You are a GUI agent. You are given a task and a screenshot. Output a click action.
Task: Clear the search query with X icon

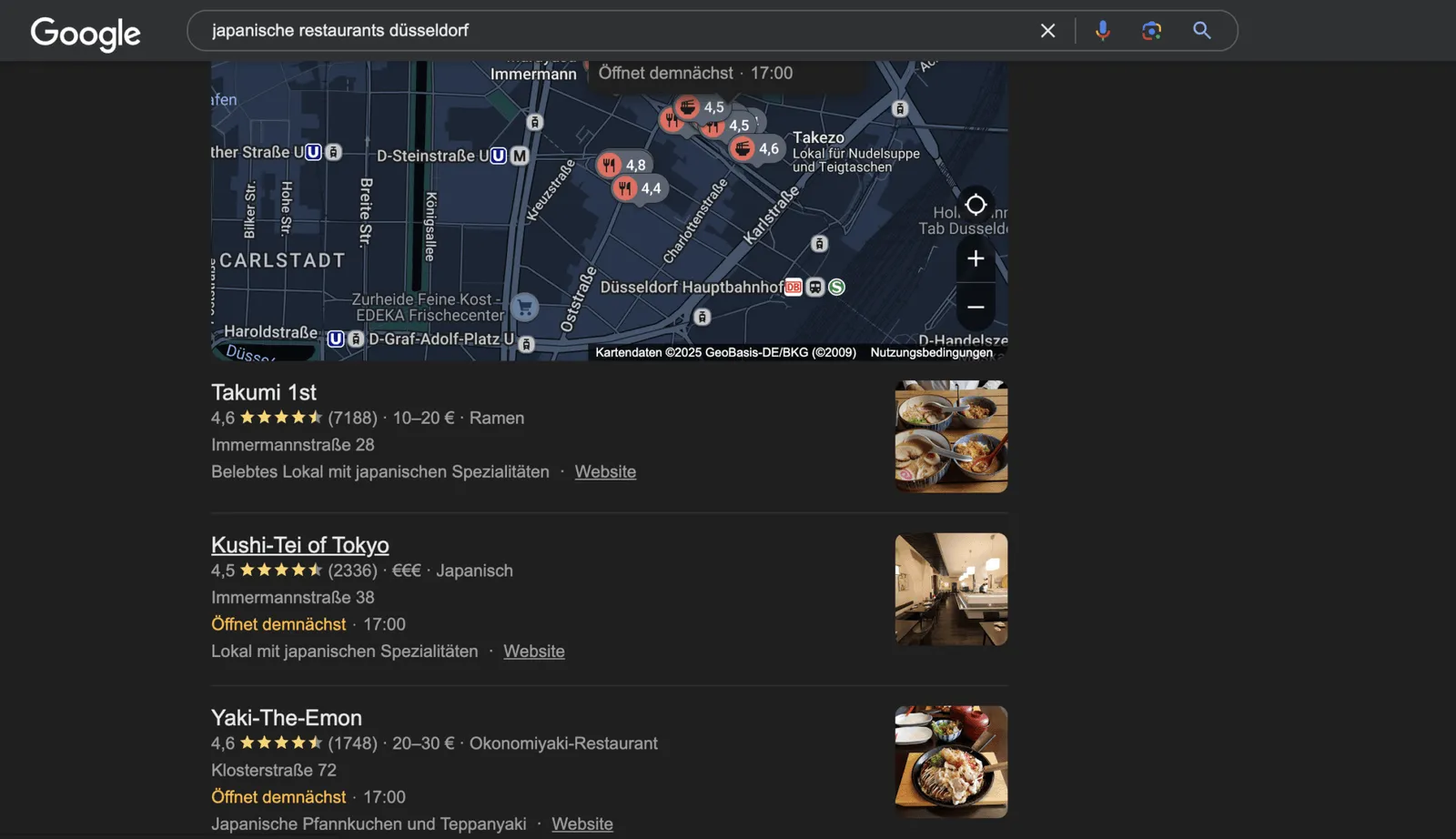click(1047, 31)
